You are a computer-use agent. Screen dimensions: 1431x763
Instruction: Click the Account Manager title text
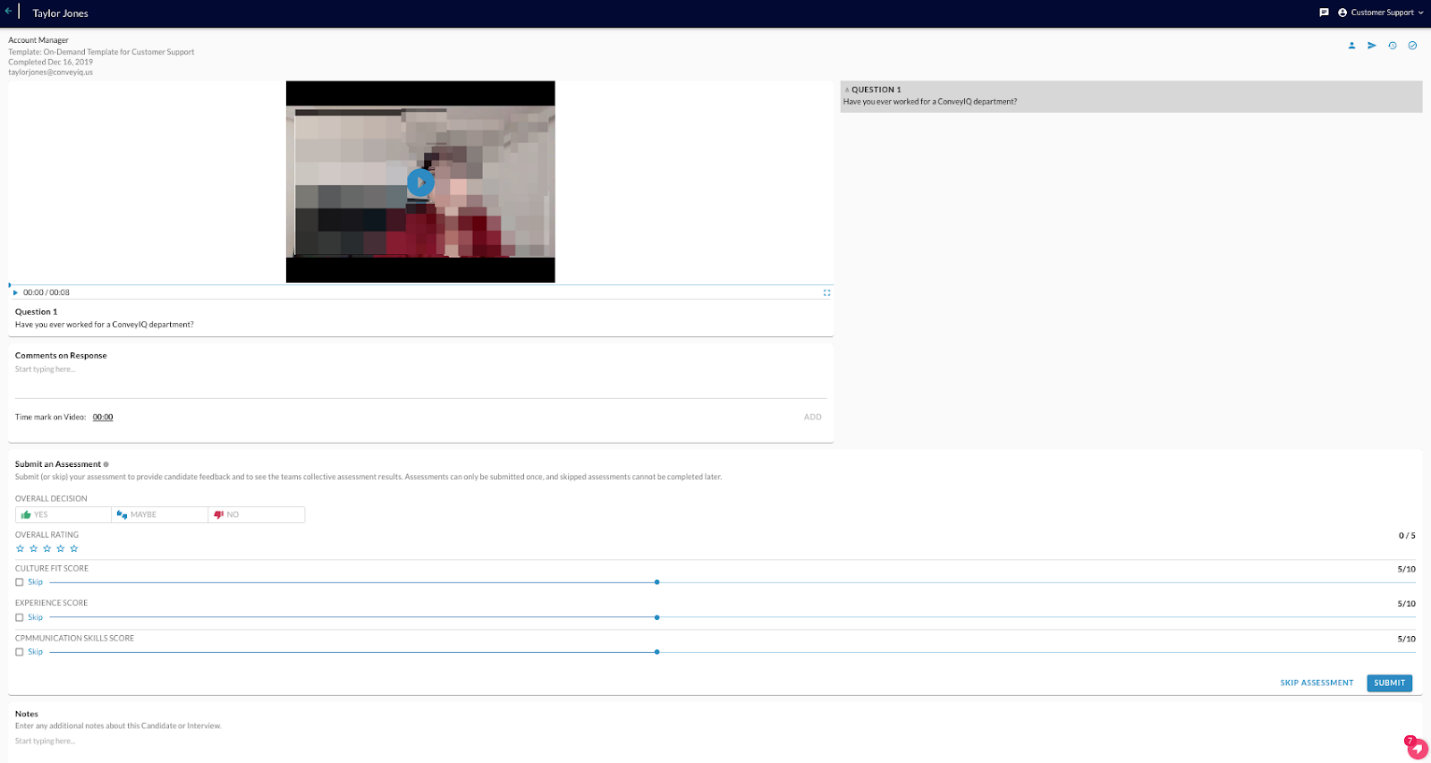click(x=39, y=40)
